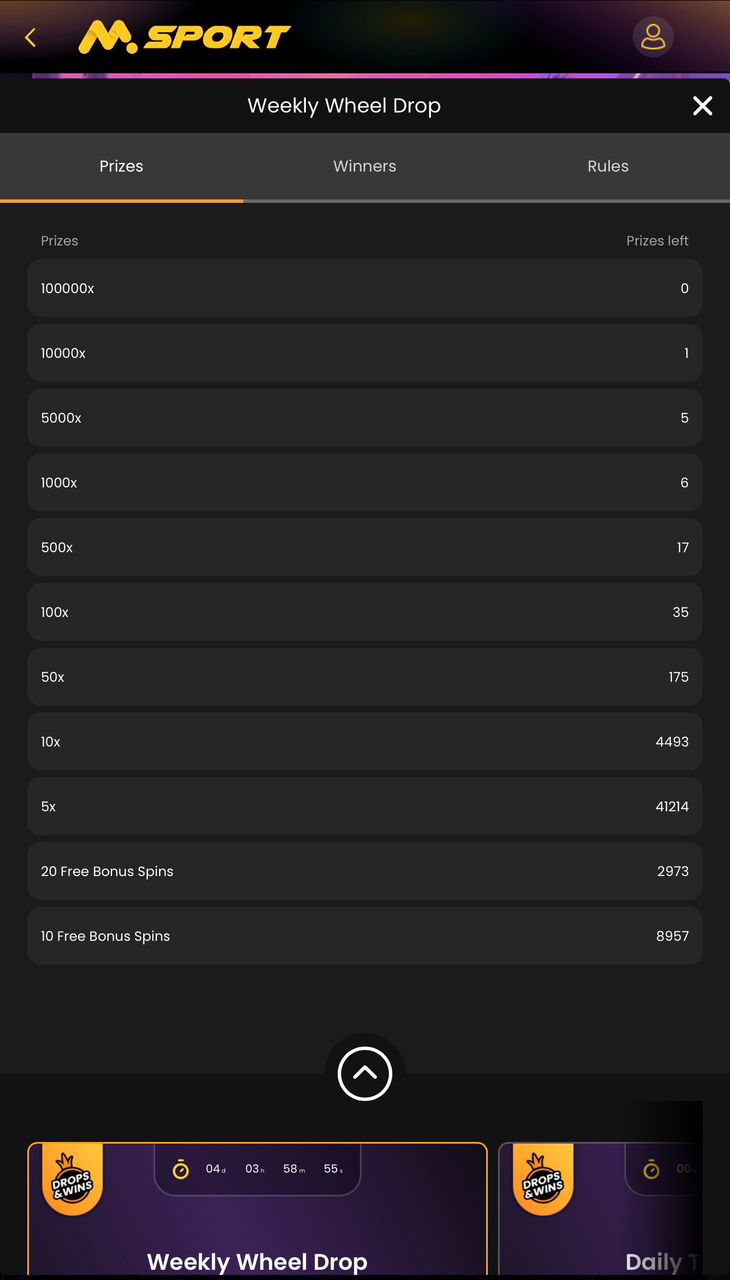Click the stopwatch icon on Weekly timer
Screen dimensions: 730x1280
coord(181,1169)
